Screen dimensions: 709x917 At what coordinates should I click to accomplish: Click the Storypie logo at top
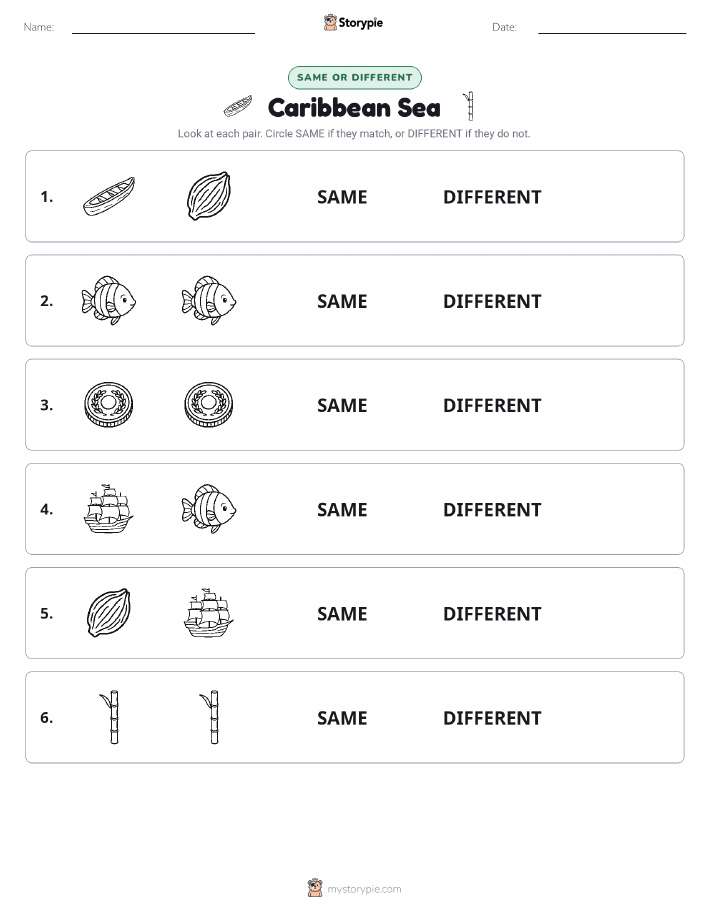pyautogui.click(x=353, y=23)
